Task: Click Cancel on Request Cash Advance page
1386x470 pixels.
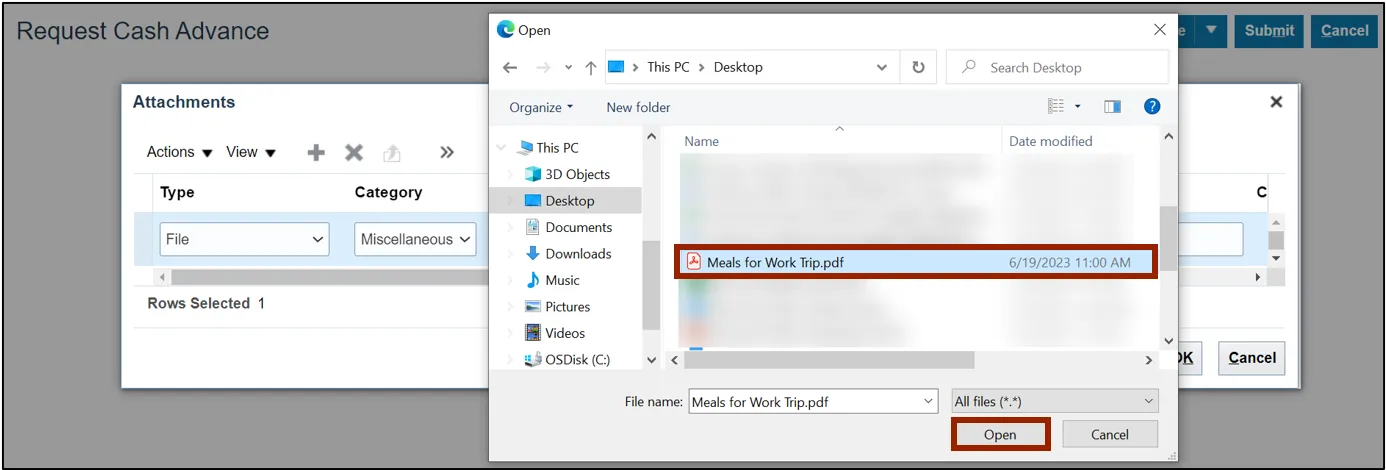Action: coord(1344,31)
